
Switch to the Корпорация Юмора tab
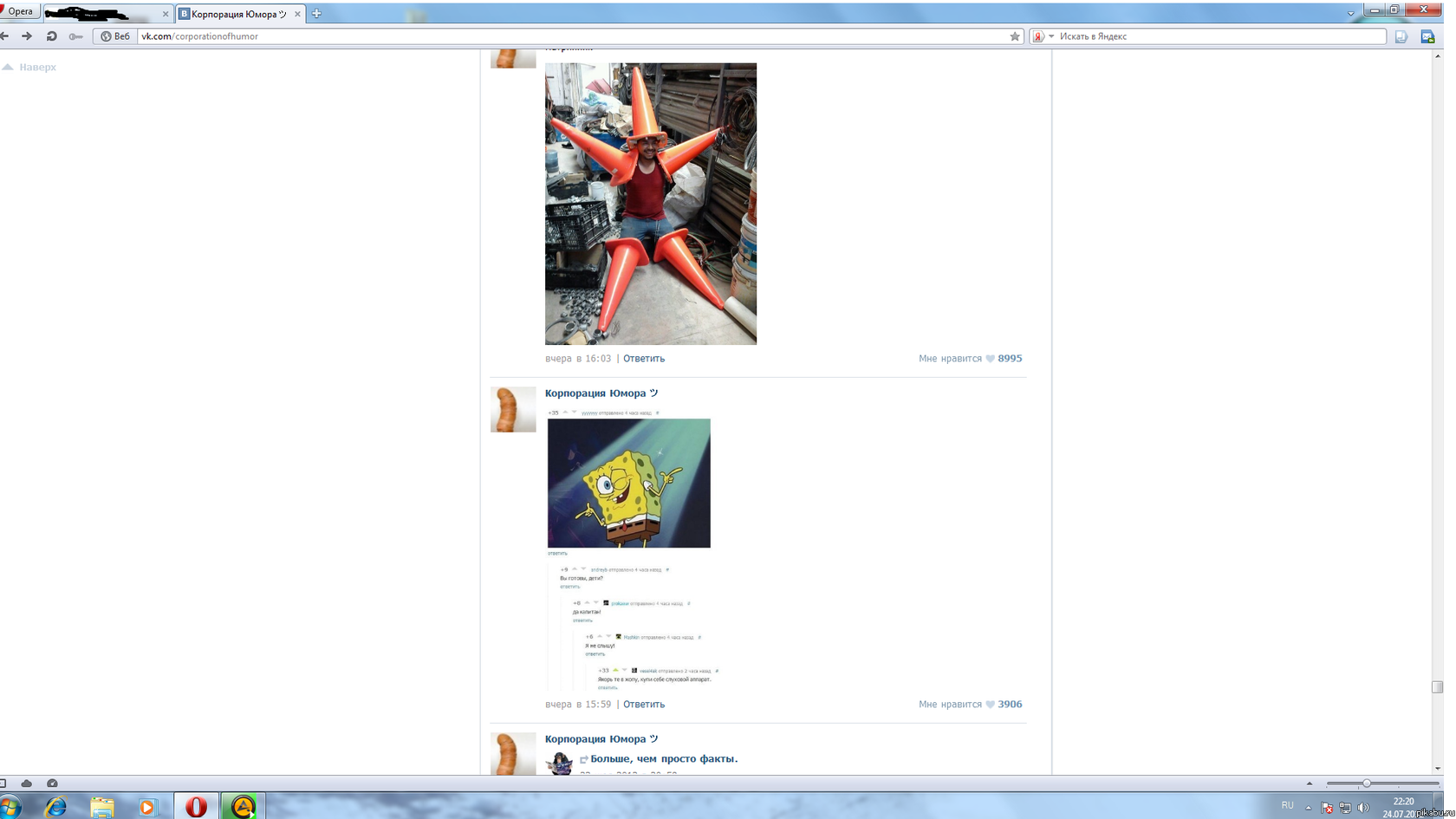[240, 14]
